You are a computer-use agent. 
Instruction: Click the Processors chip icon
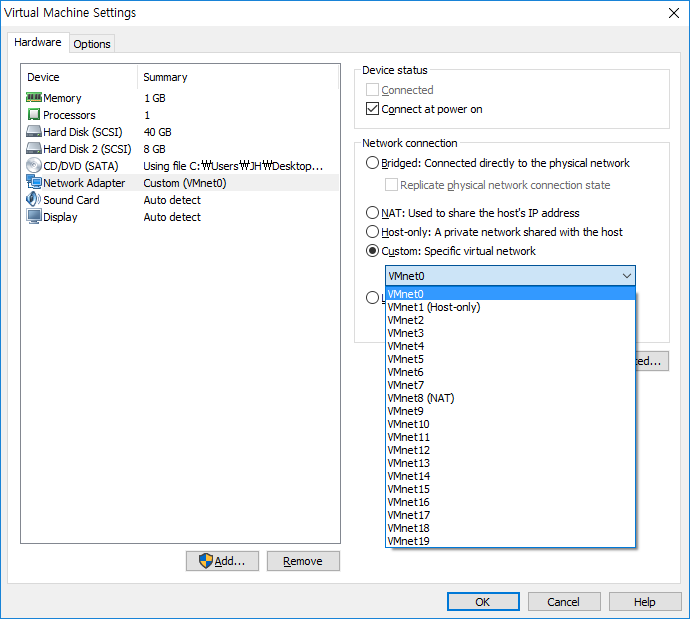(x=34, y=114)
